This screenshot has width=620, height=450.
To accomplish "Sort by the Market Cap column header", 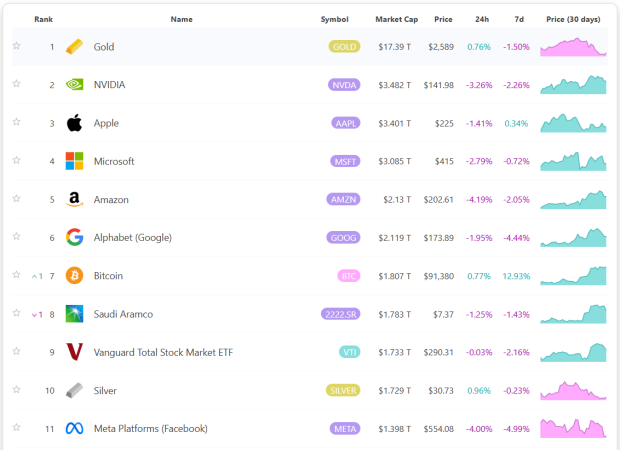I will [x=397, y=19].
